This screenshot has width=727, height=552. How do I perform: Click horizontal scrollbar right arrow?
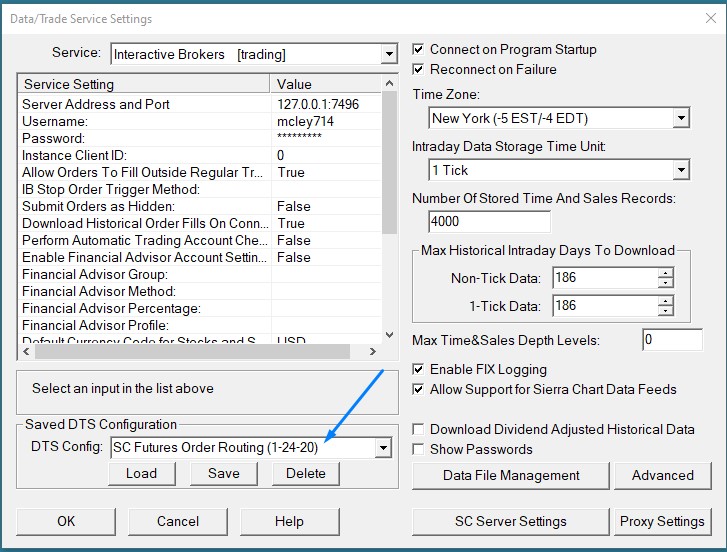373,351
